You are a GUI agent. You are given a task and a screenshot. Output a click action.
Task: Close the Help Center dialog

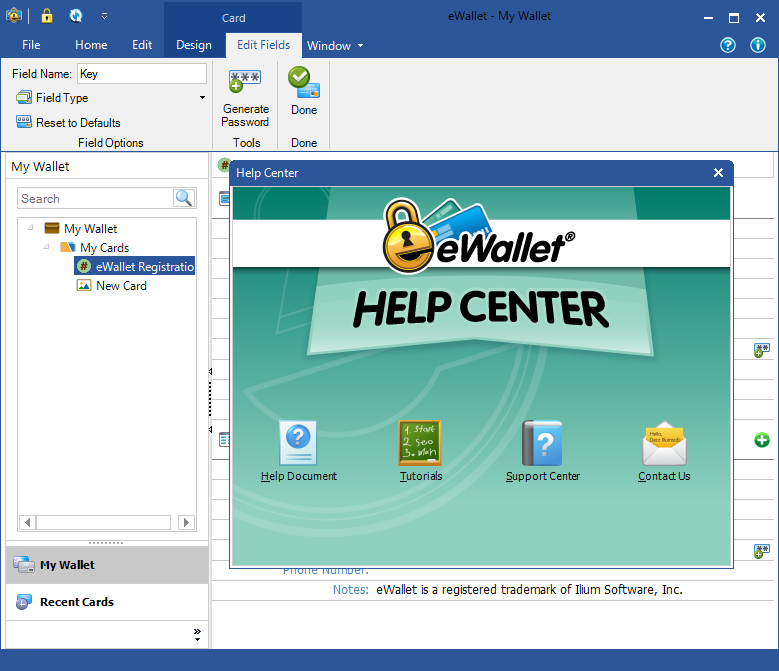(718, 172)
